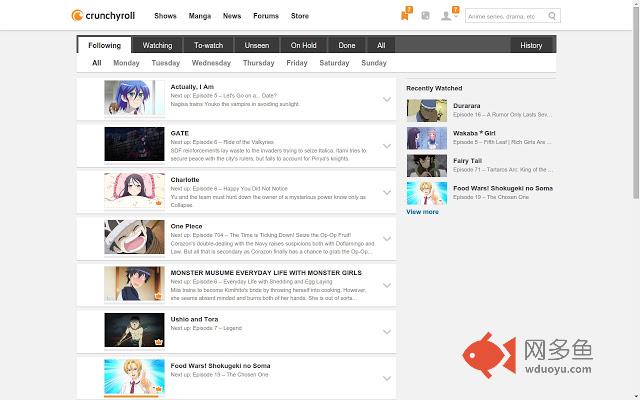Filter shows by Monday
The width and height of the screenshot is (640, 400).
coord(126,63)
